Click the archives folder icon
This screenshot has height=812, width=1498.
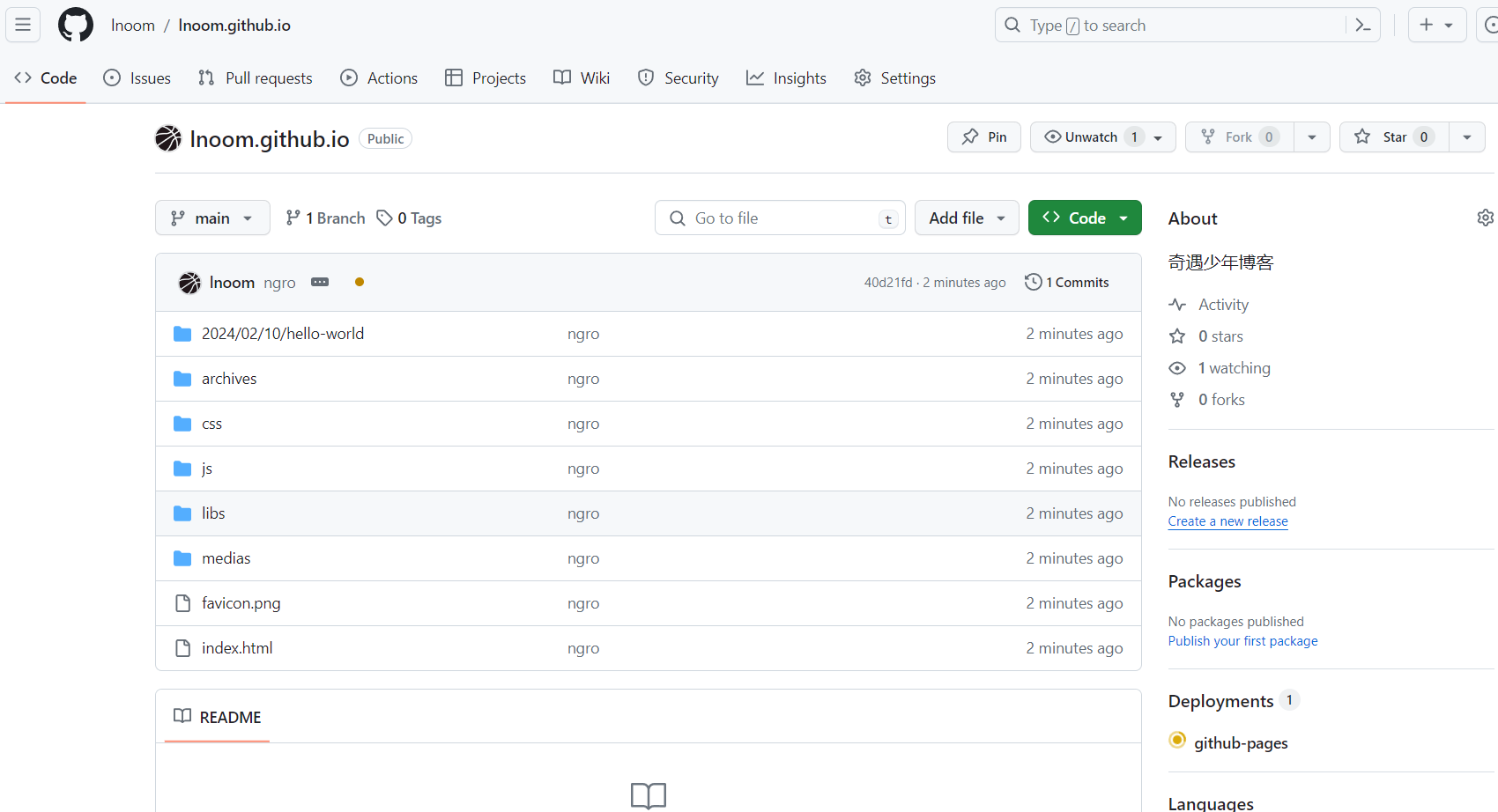[x=182, y=379]
